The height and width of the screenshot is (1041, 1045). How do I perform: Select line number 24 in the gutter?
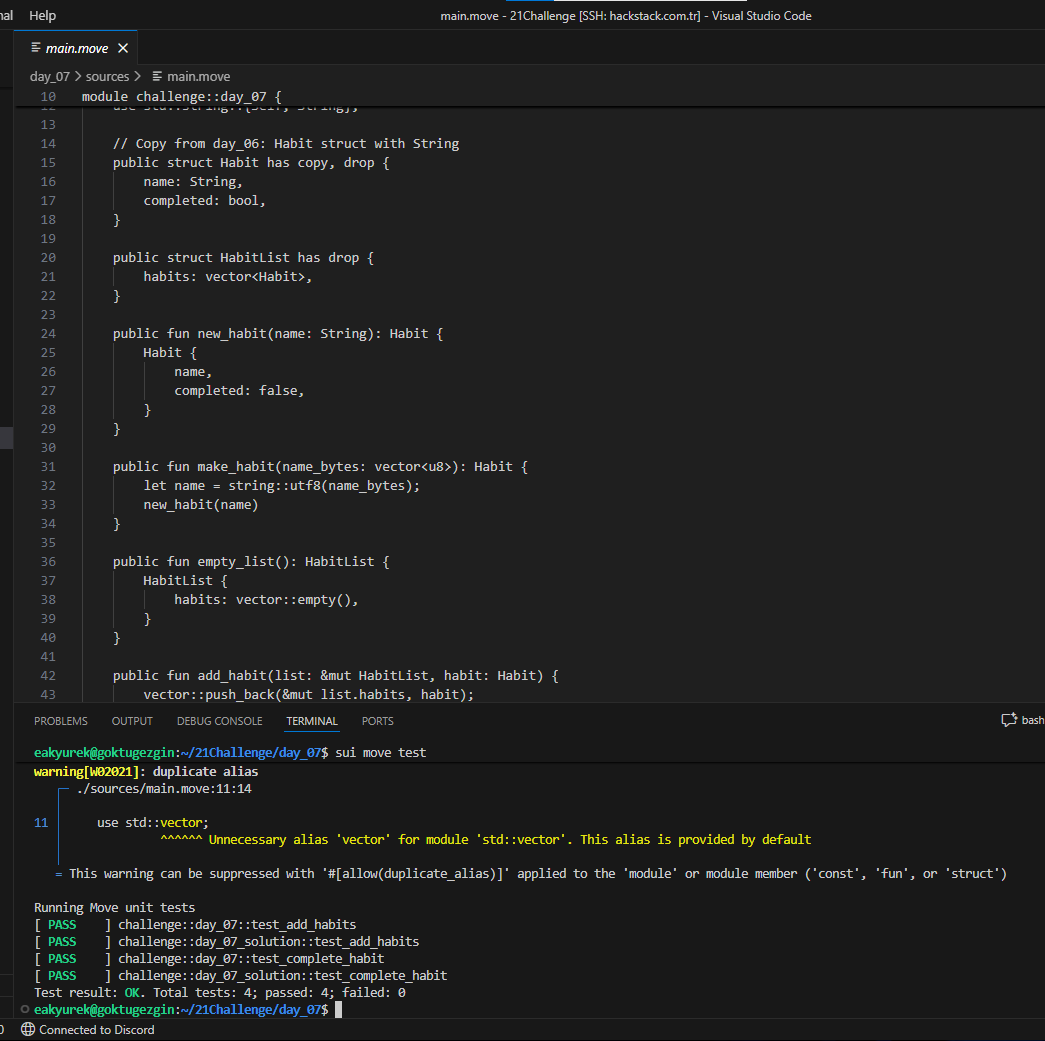point(48,334)
